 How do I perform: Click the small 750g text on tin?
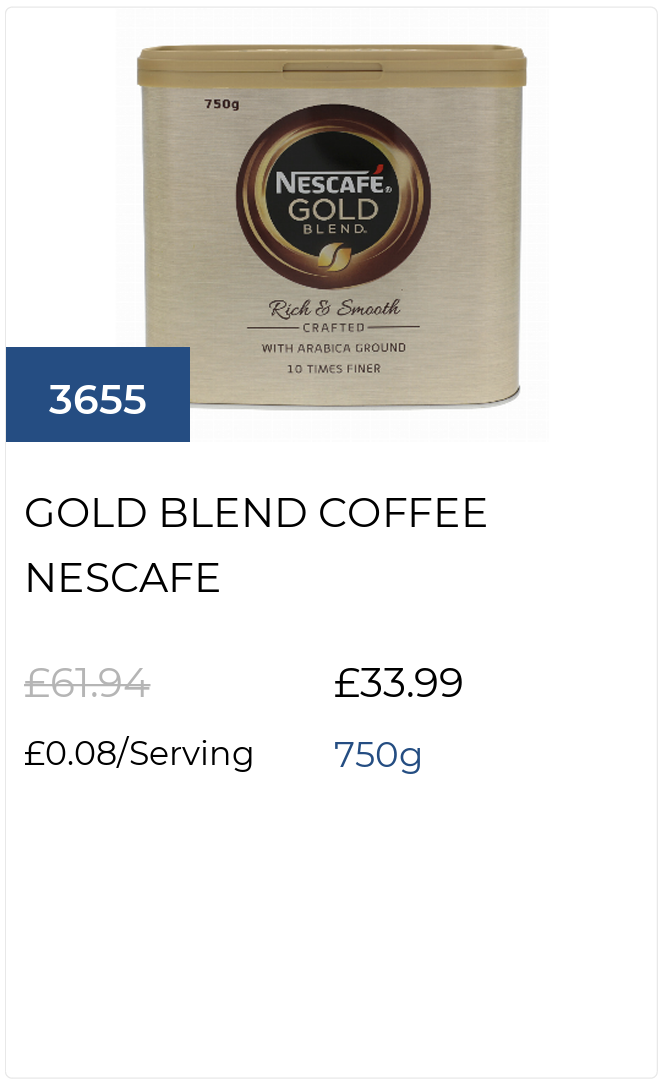click(222, 104)
